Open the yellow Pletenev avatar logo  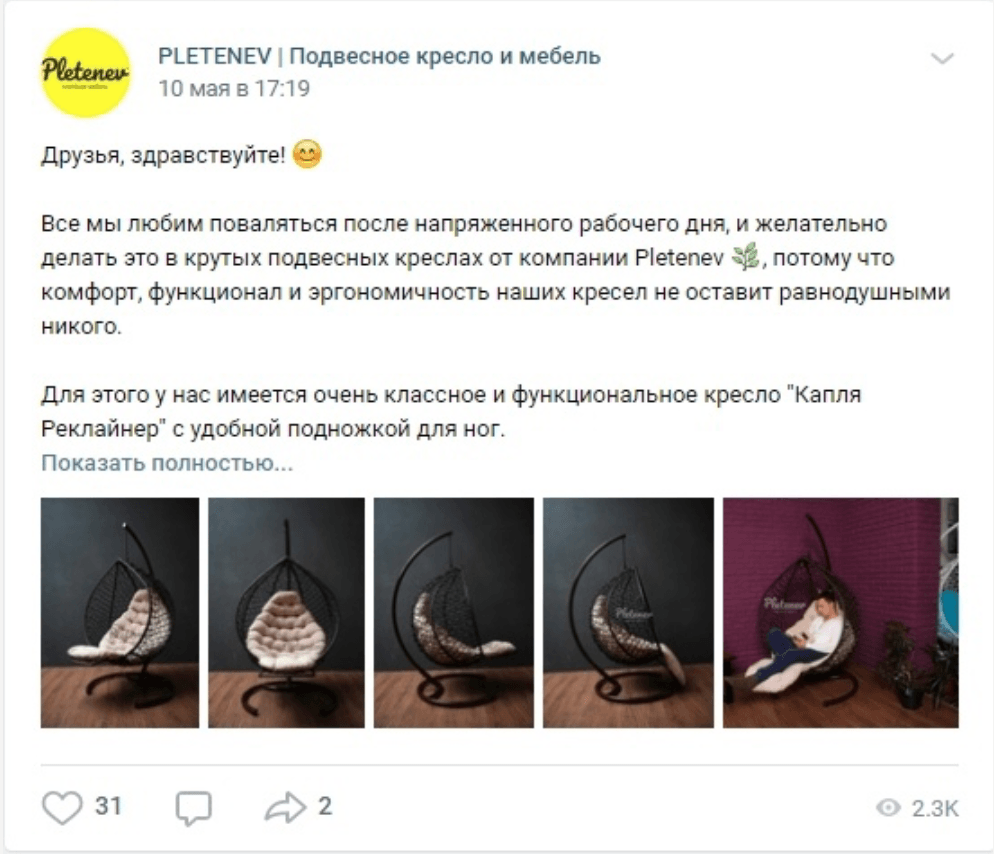(86, 72)
